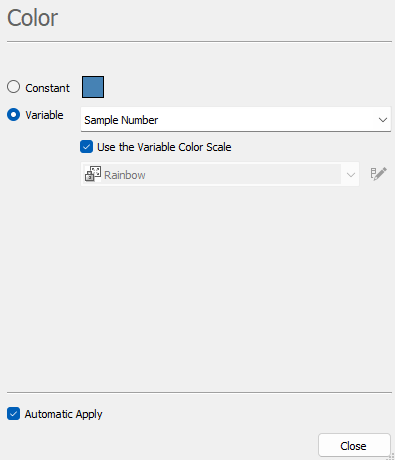Select the Variable radio button
Viewport: 395px width, 460px height.
(14, 115)
